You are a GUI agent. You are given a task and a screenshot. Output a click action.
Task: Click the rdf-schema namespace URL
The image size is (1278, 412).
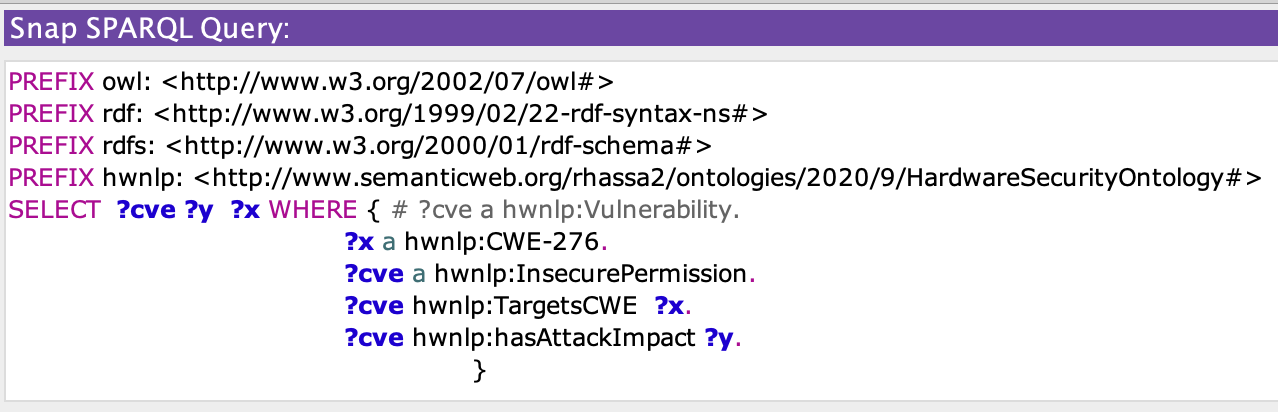coord(438,146)
